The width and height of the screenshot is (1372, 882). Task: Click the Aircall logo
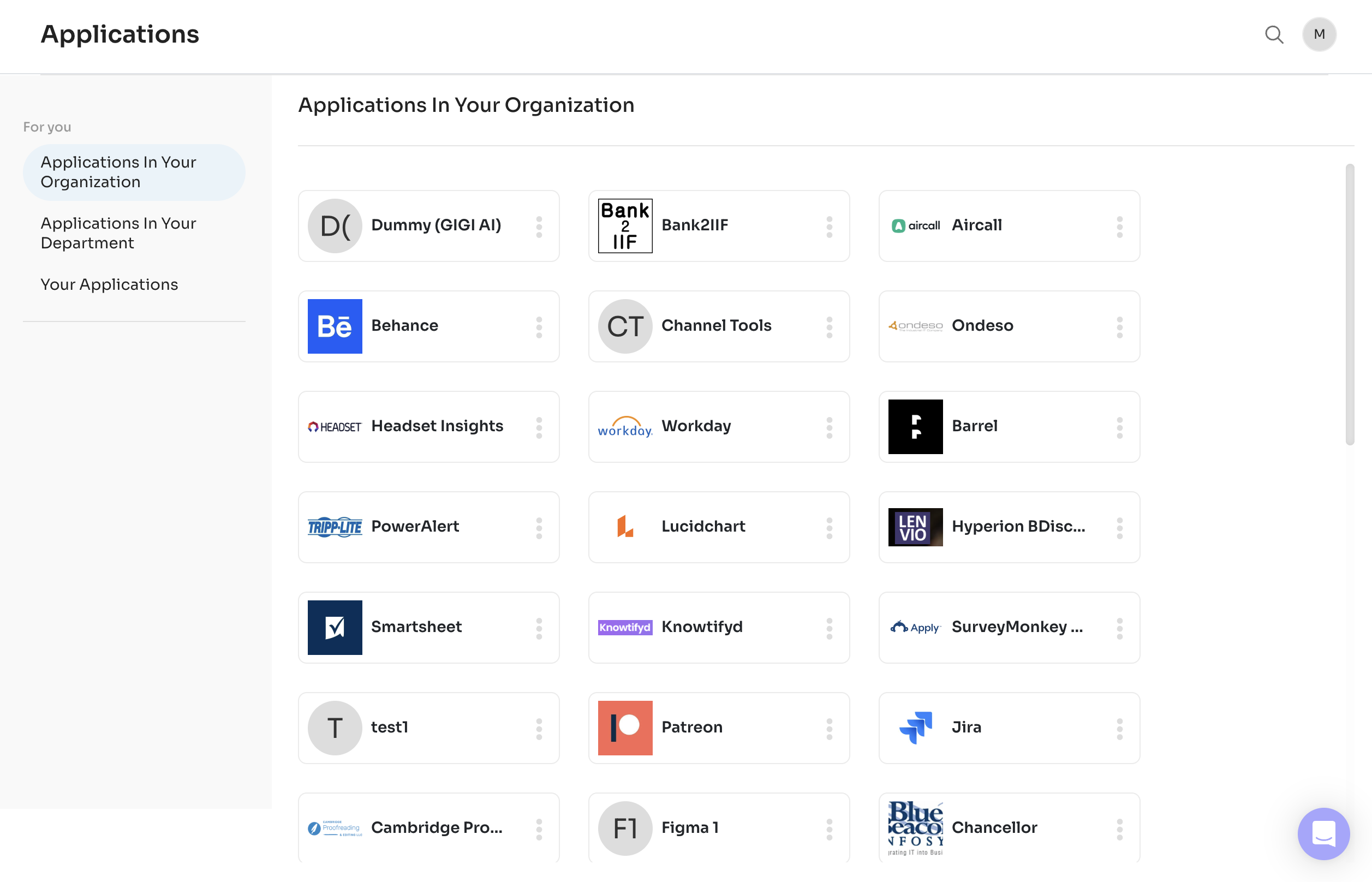[x=915, y=225]
